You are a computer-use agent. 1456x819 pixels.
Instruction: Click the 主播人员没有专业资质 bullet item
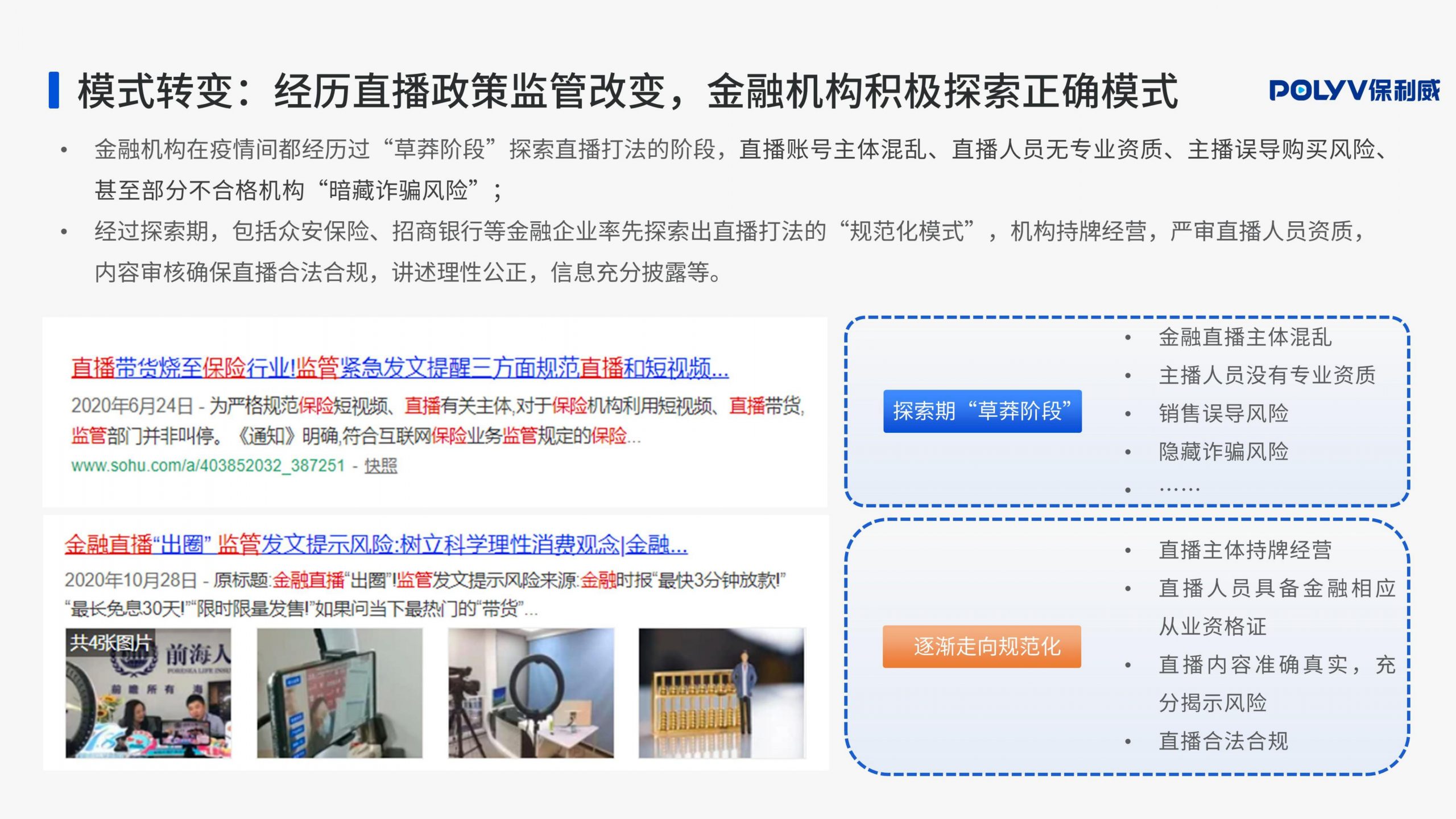[x=1267, y=375]
